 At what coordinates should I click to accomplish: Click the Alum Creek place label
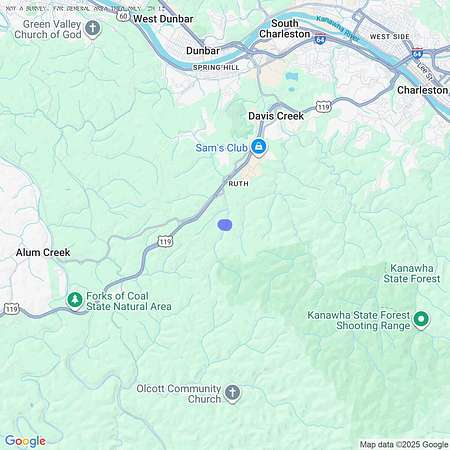(x=43, y=252)
